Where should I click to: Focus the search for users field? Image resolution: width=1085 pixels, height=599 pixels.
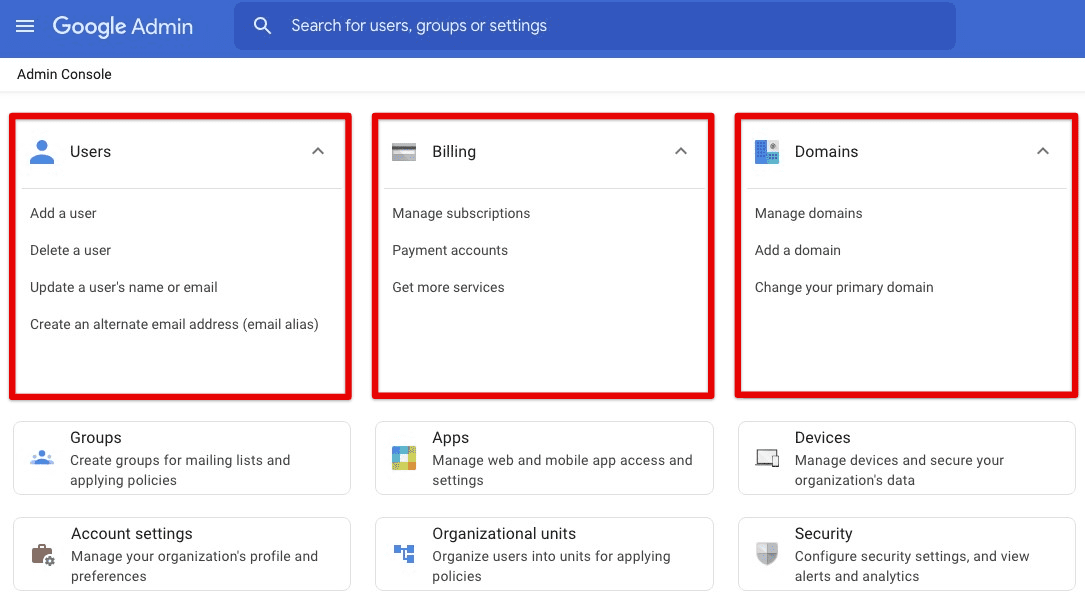coord(595,26)
